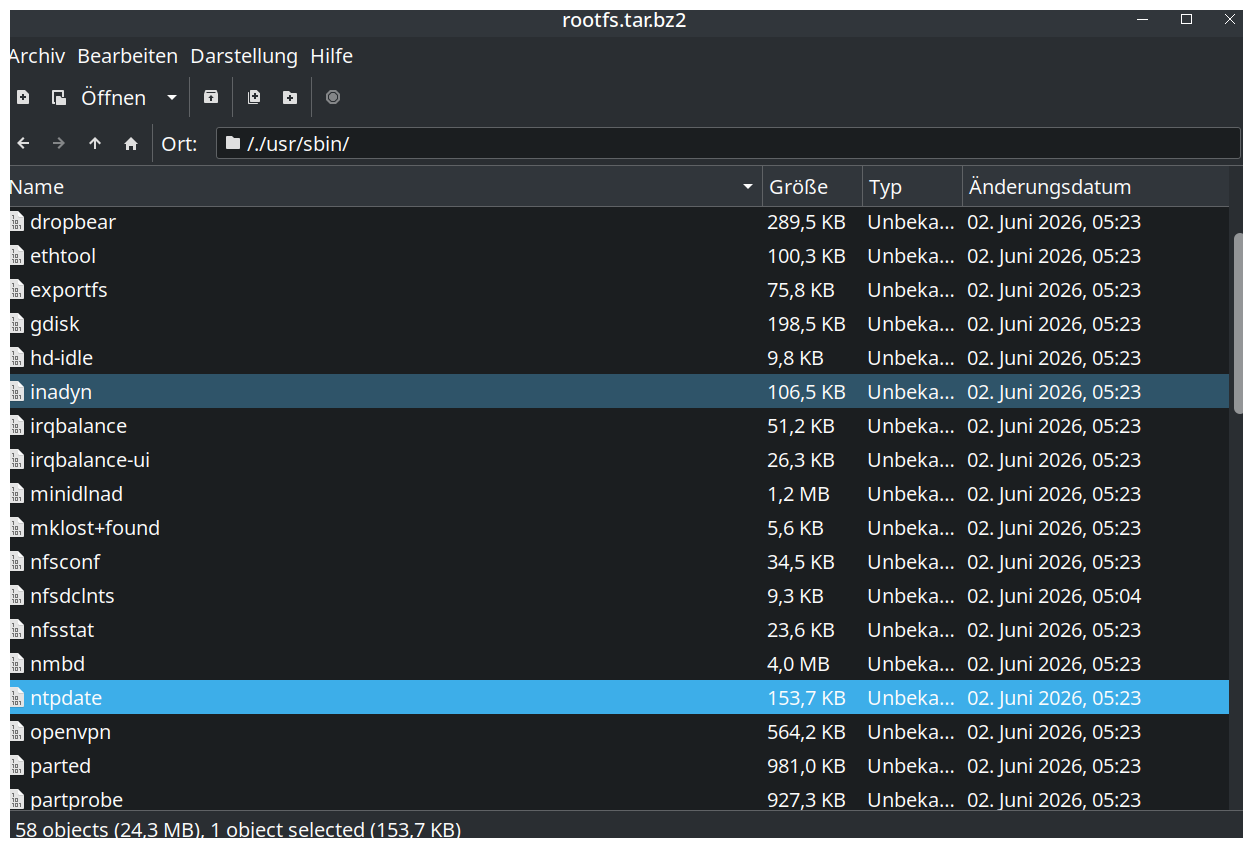
Task: Click the 4,0 MB size cell
Action: 798,664
